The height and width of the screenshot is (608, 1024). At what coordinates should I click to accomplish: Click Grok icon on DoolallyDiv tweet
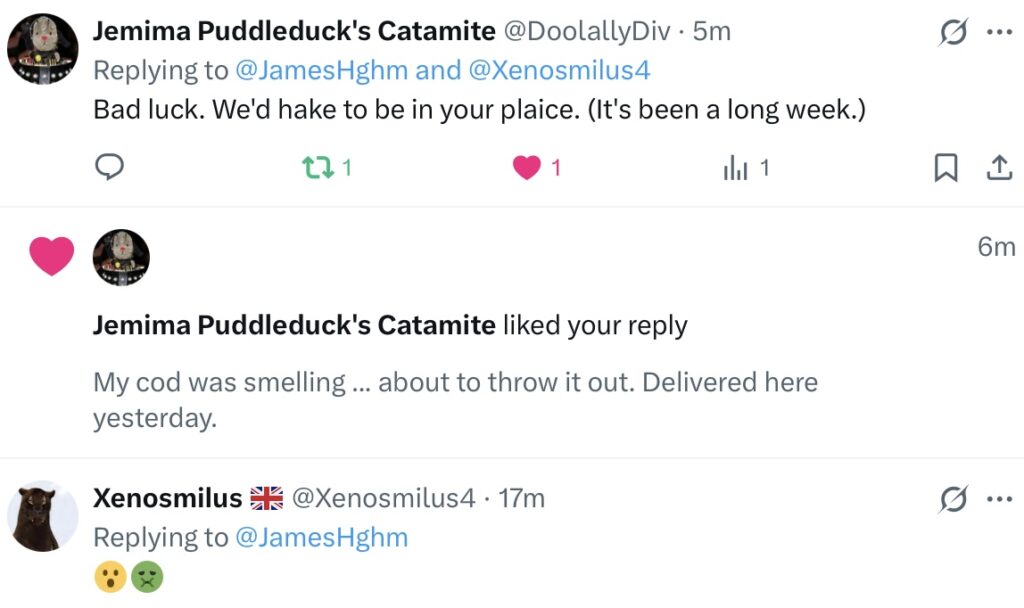point(954,32)
